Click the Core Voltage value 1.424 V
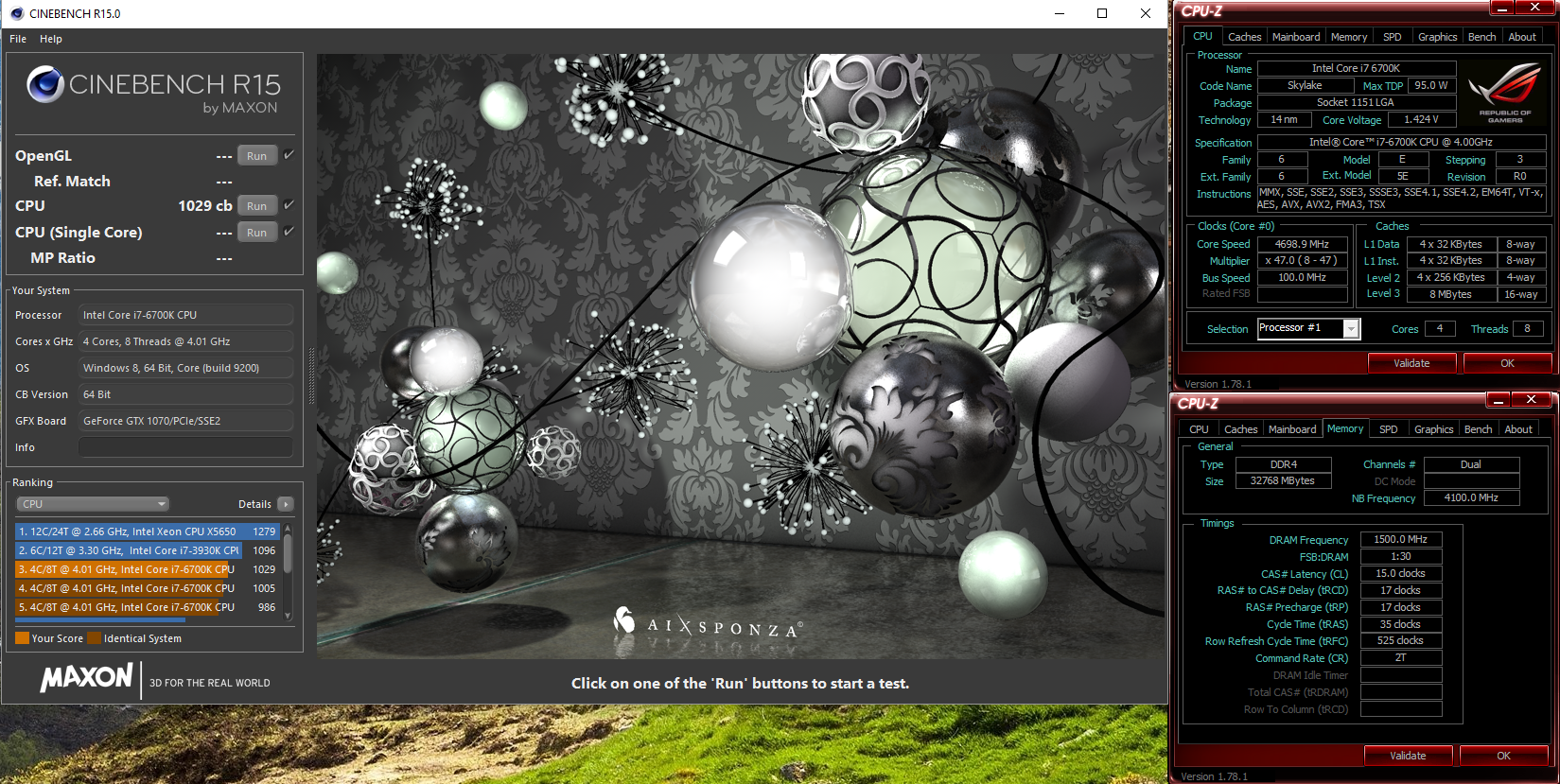The height and width of the screenshot is (784, 1560). click(1421, 120)
